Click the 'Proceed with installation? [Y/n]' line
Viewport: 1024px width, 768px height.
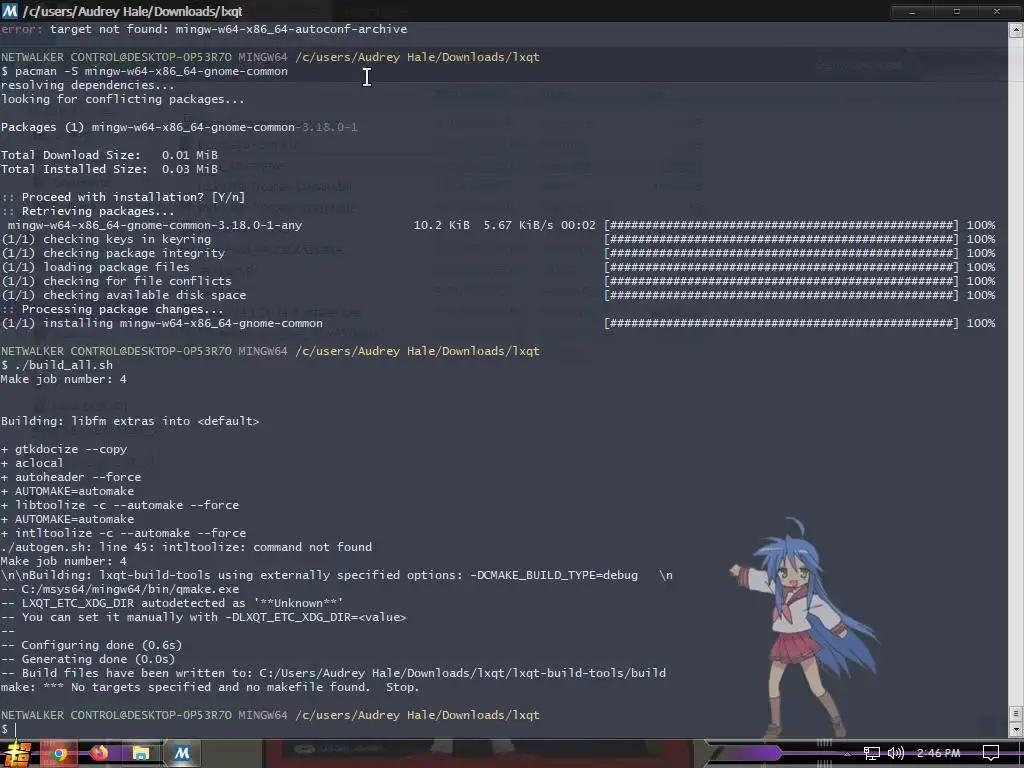coord(123,197)
